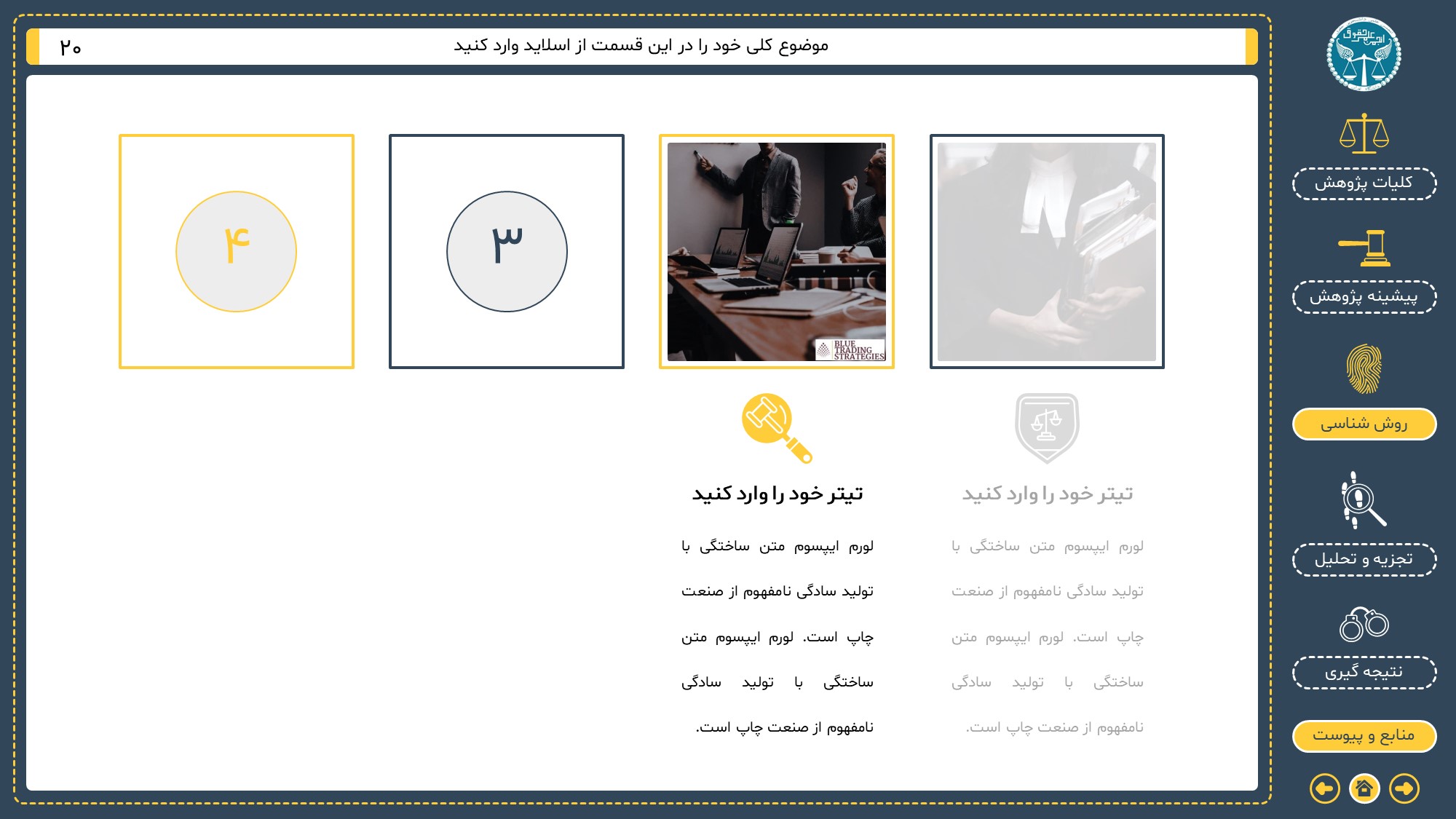Open the تجزیه و تحلیل section
1456x819 pixels.
[x=1364, y=559]
